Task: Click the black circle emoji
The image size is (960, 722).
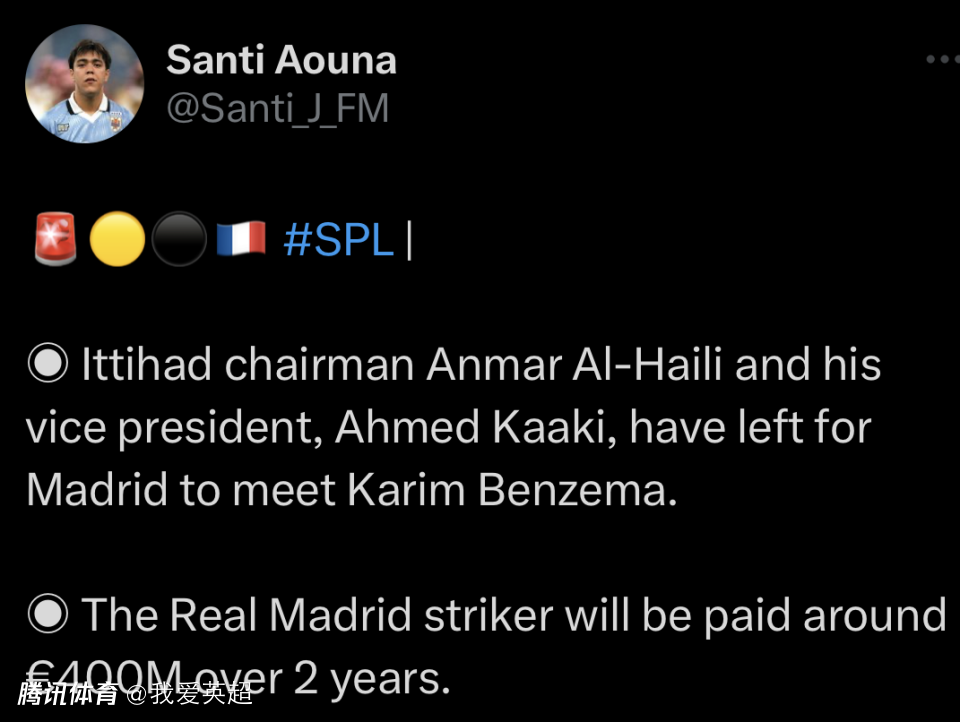Action: [x=179, y=240]
